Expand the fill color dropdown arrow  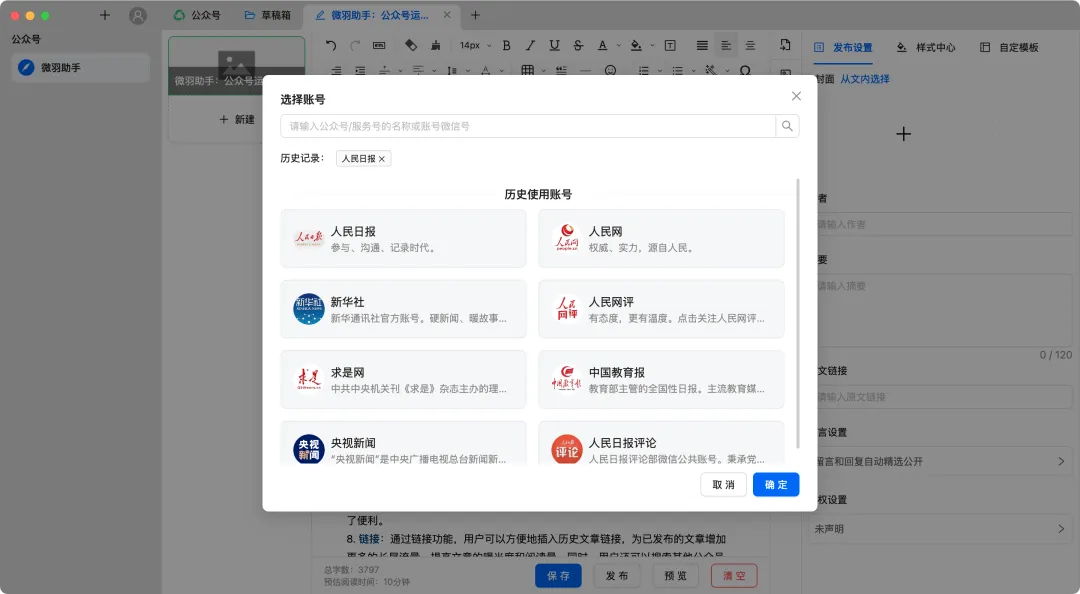click(x=652, y=45)
